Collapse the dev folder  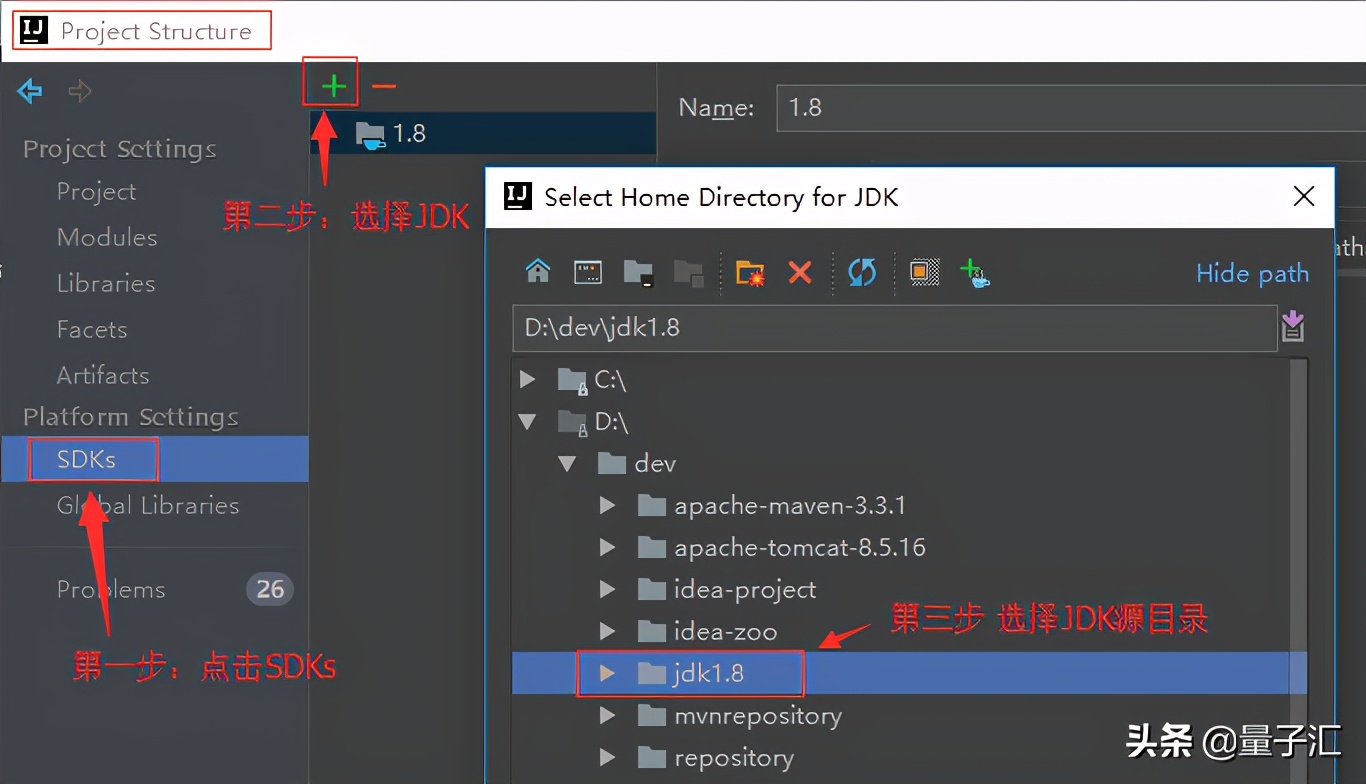tap(568, 463)
